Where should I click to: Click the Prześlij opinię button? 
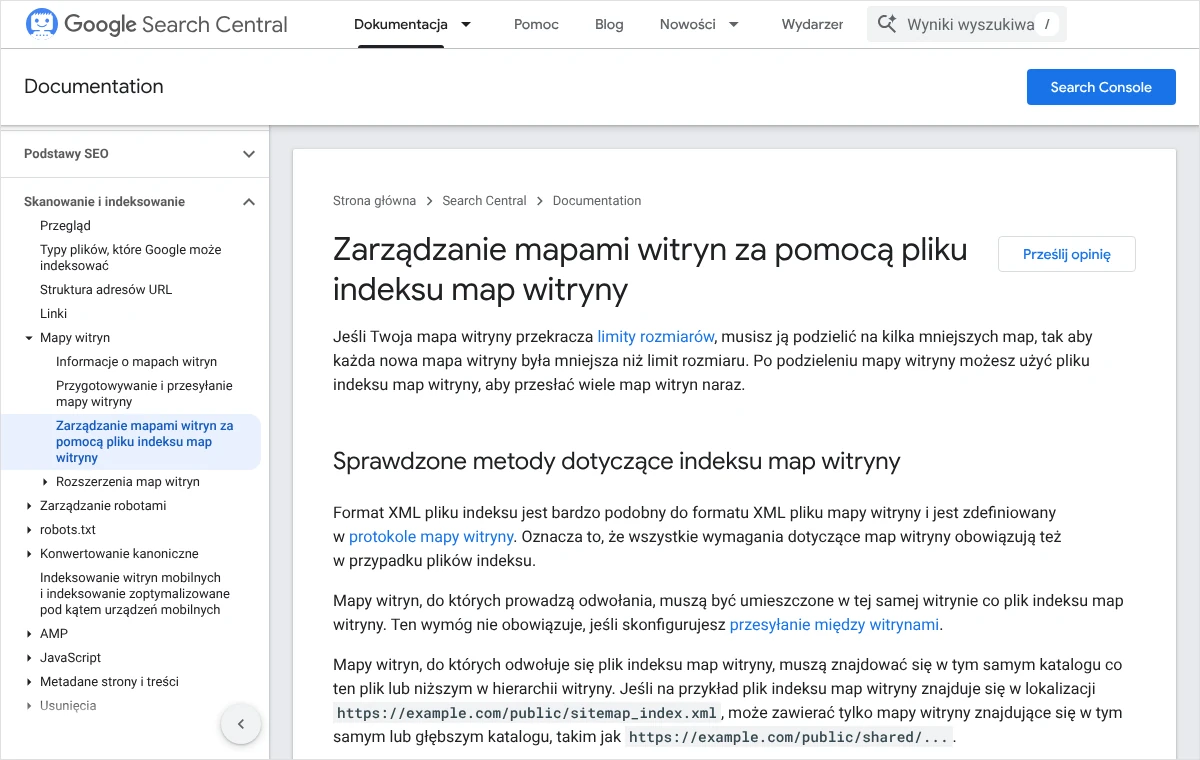click(x=1067, y=254)
